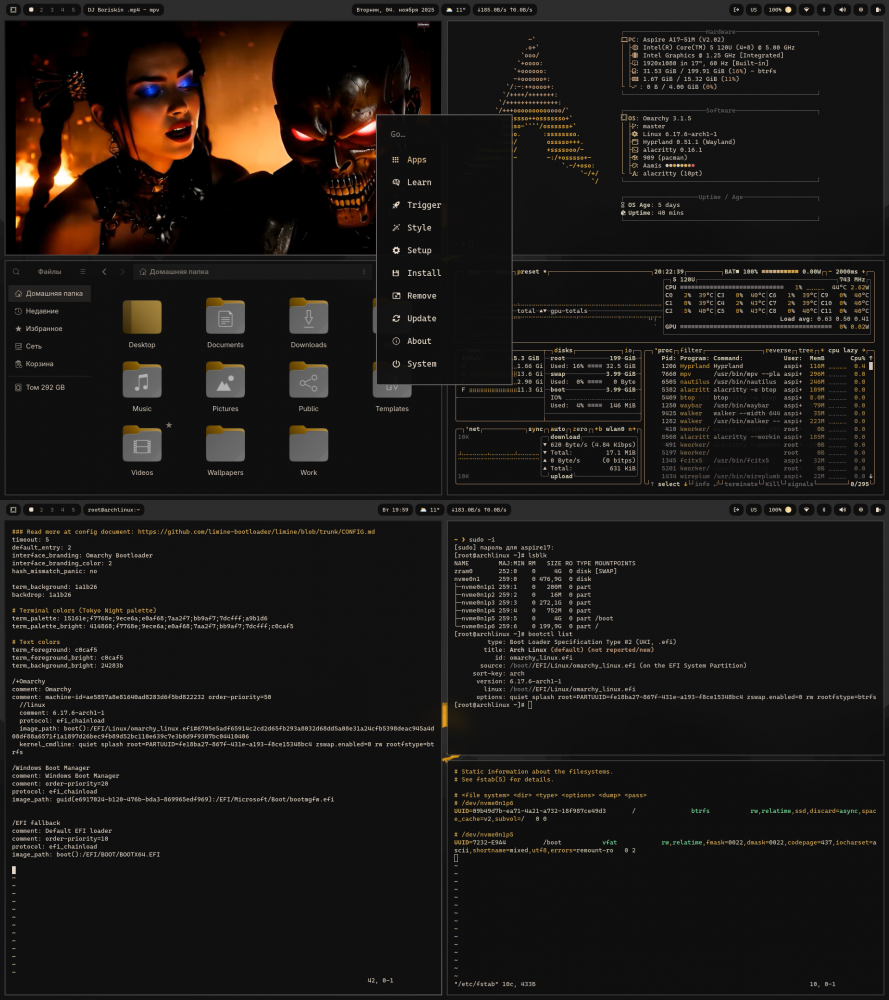The image size is (889, 1000).
Task: Toggle auto scaling in btop net box
Action: point(558,428)
